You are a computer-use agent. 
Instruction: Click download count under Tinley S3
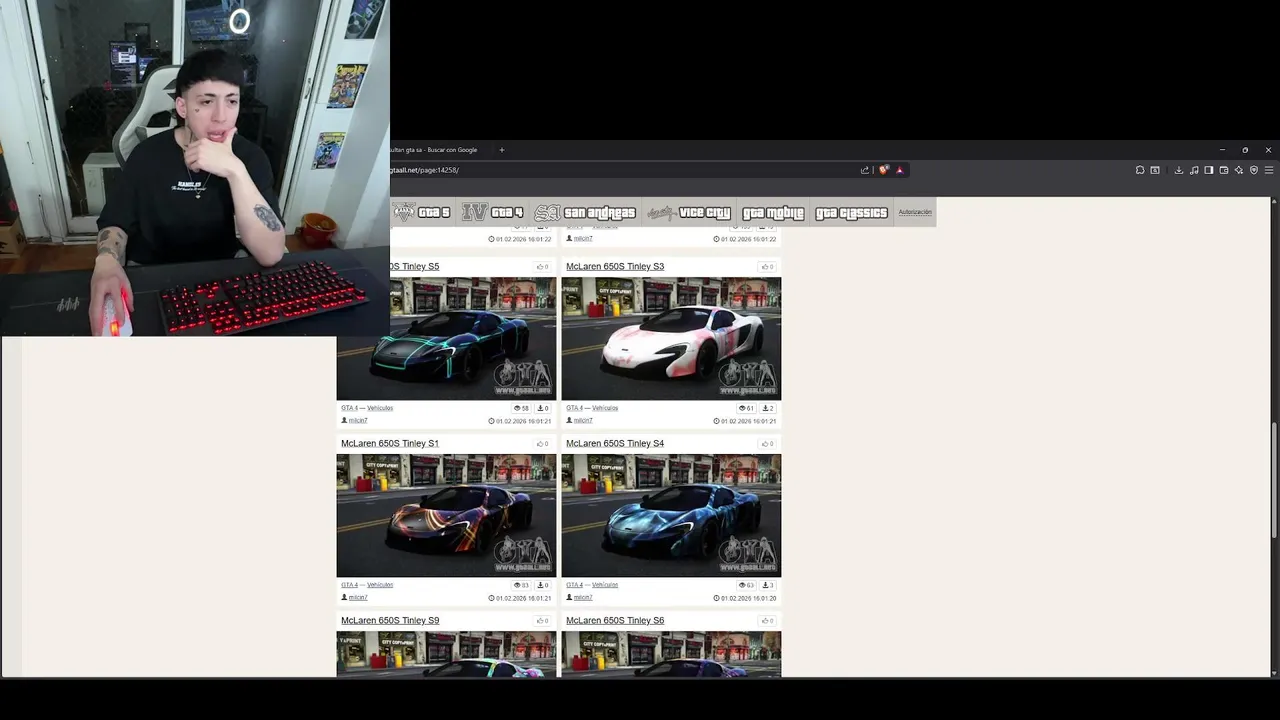pyautogui.click(x=767, y=408)
